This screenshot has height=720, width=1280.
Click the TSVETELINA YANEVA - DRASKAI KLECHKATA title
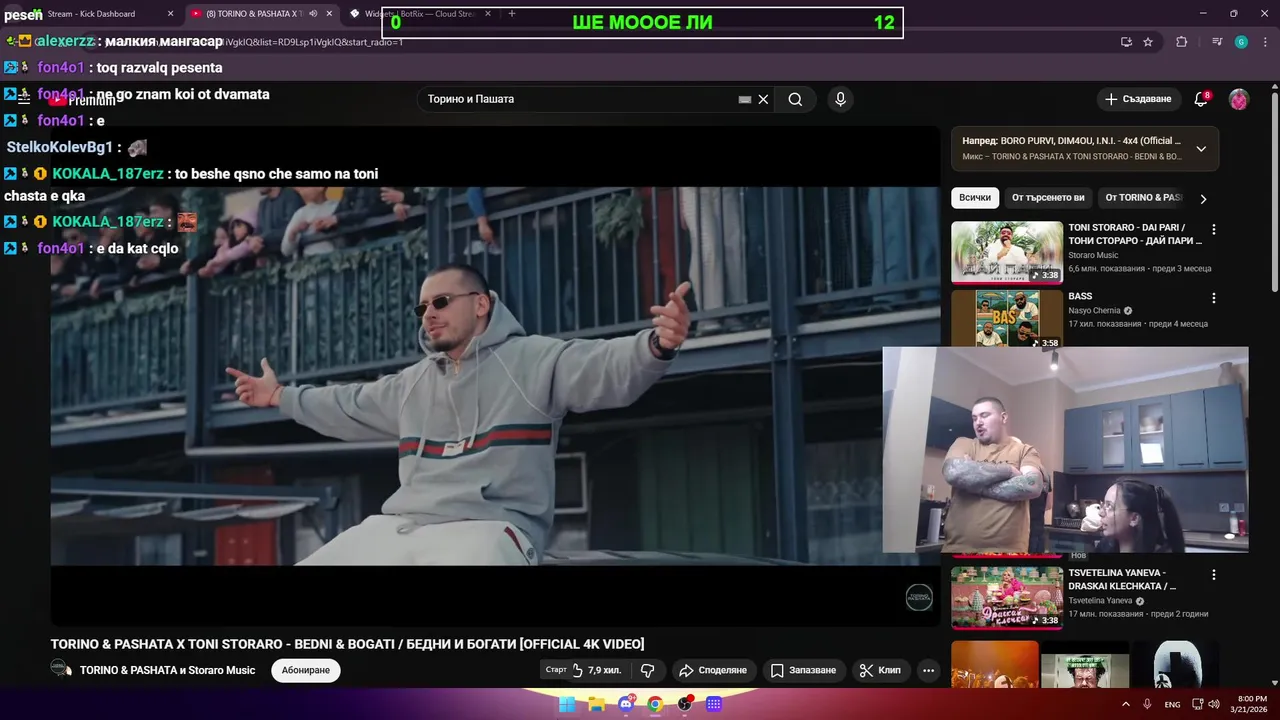point(1122,579)
